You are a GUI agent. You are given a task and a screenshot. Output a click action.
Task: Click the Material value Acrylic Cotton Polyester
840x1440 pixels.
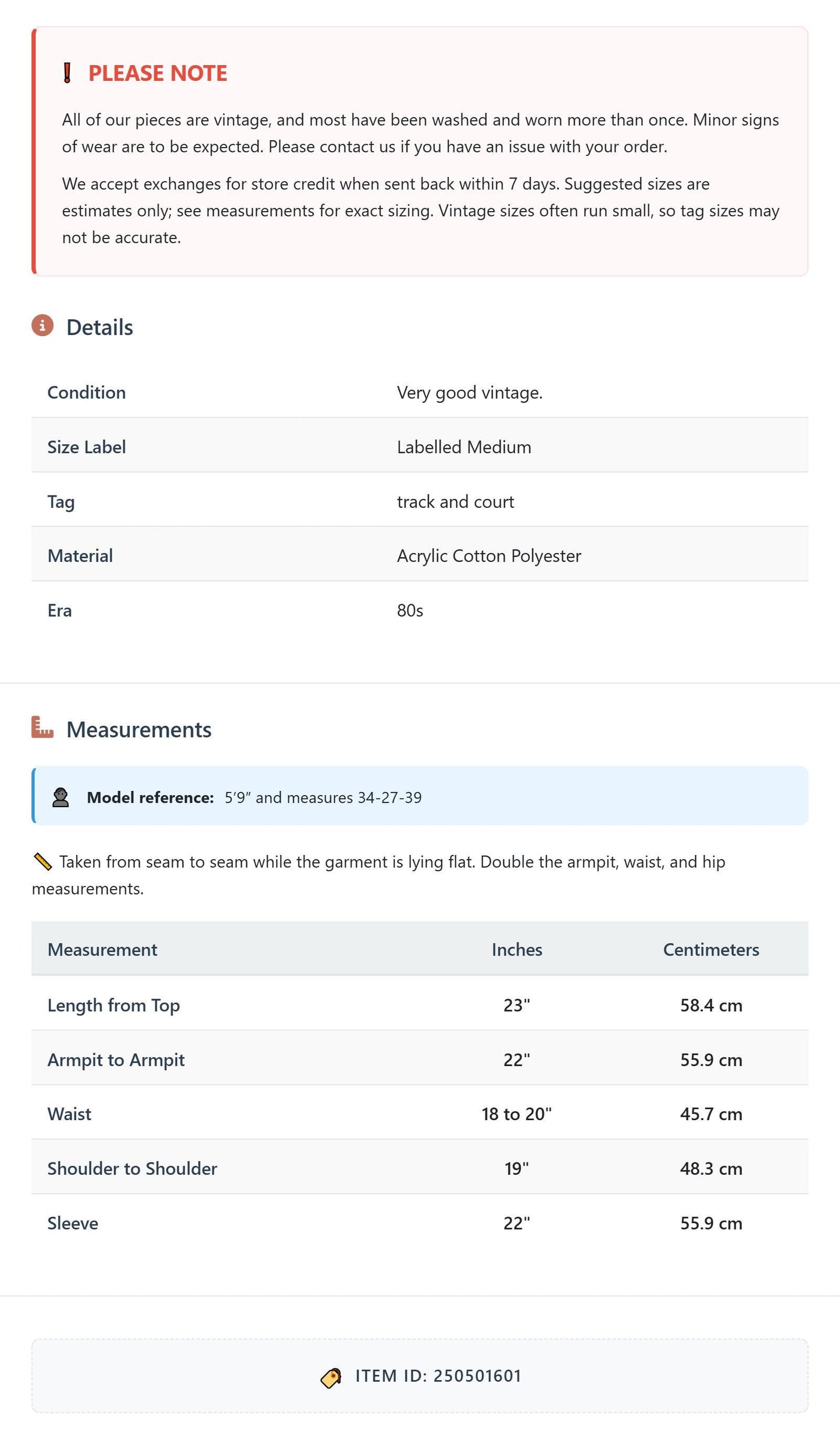[489, 556]
